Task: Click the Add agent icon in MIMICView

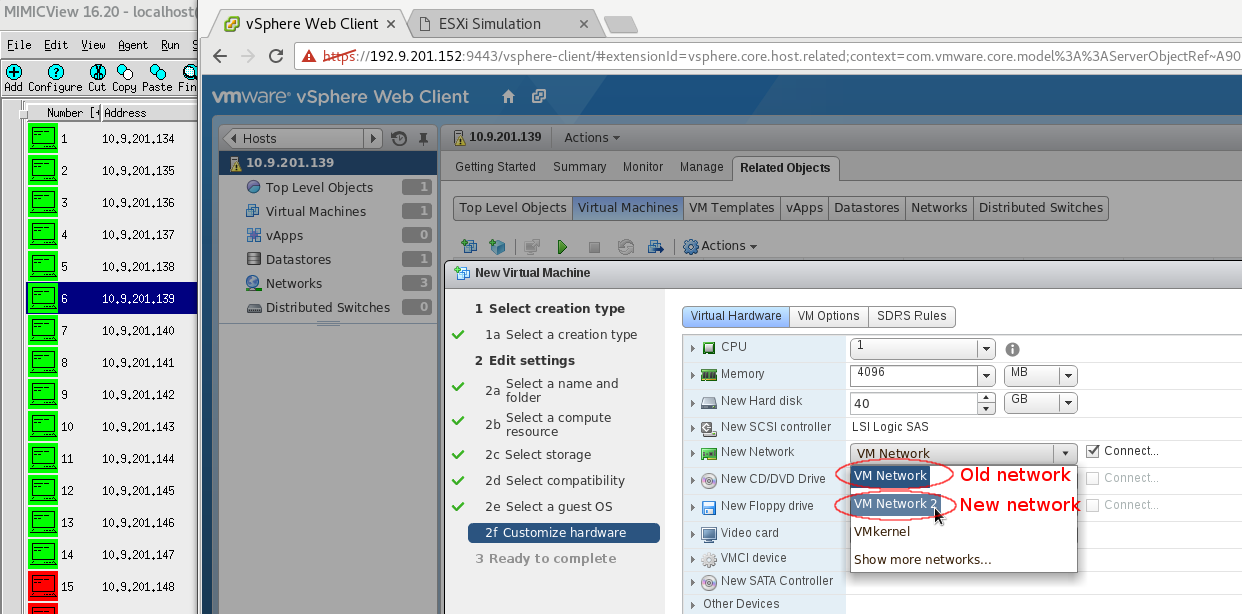Action: point(14,72)
